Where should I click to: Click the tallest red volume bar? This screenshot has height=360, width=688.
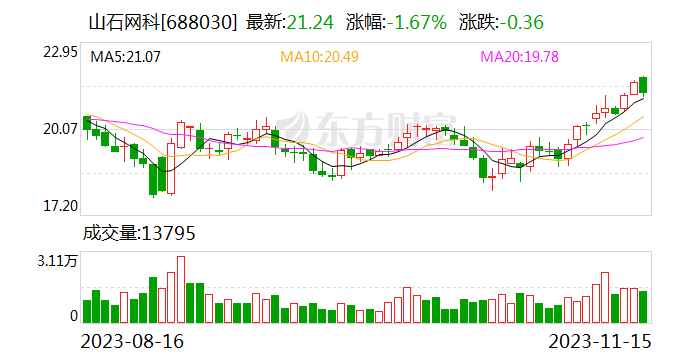(181, 289)
